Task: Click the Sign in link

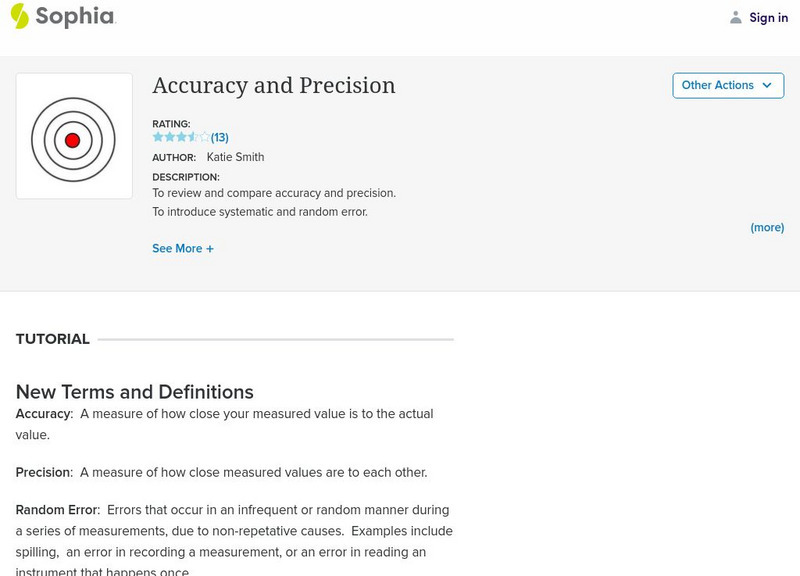Action: click(x=768, y=18)
